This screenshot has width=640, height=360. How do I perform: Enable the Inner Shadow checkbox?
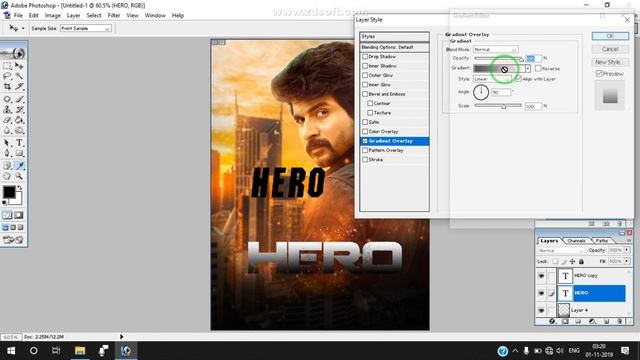(365, 66)
